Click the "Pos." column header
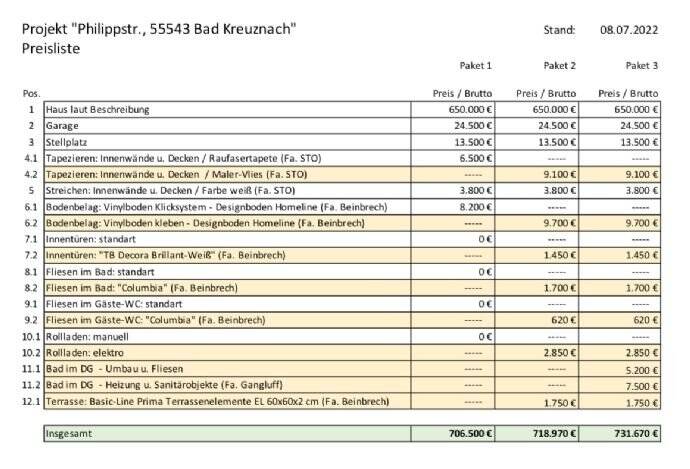The height and width of the screenshot is (469, 690). (x=30, y=93)
